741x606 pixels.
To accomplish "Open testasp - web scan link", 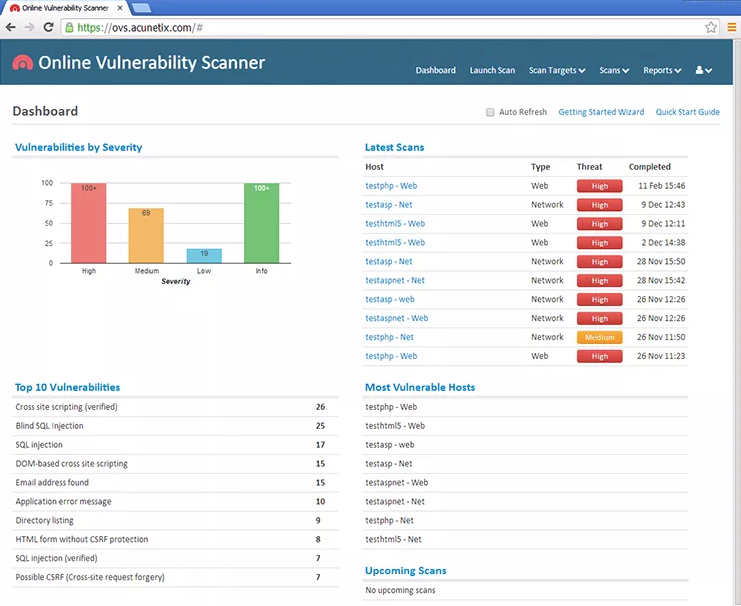I will pos(389,299).
